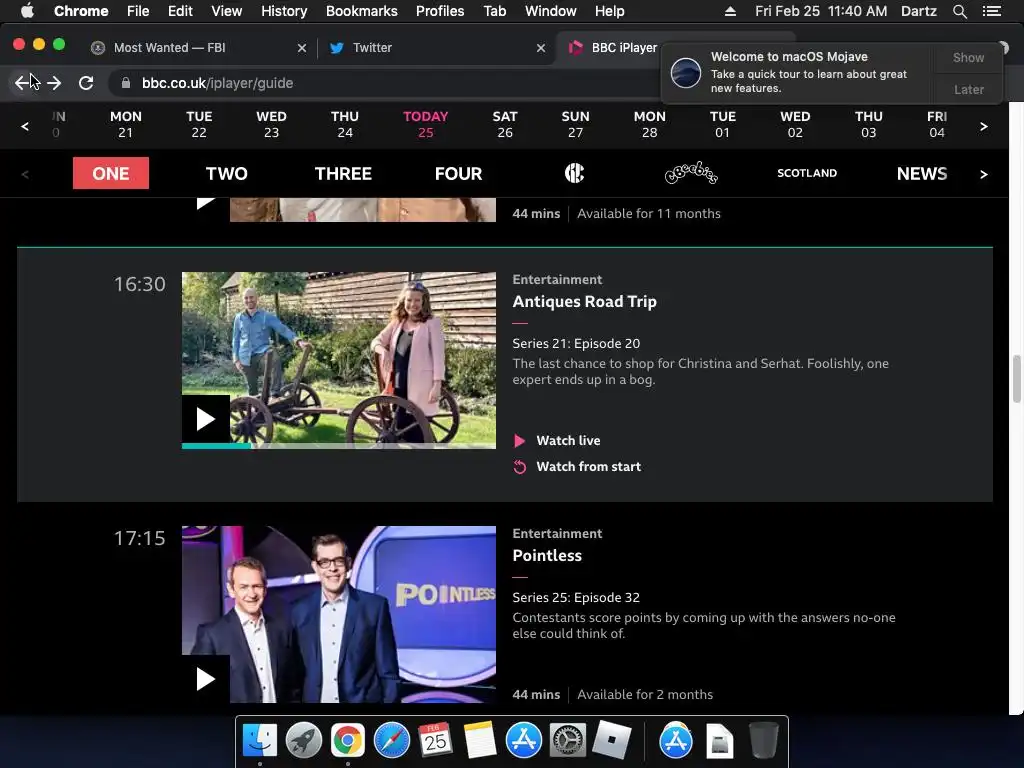Open the Apple menu
This screenshot has width=1024, height=768.
(x=27, y=11)
